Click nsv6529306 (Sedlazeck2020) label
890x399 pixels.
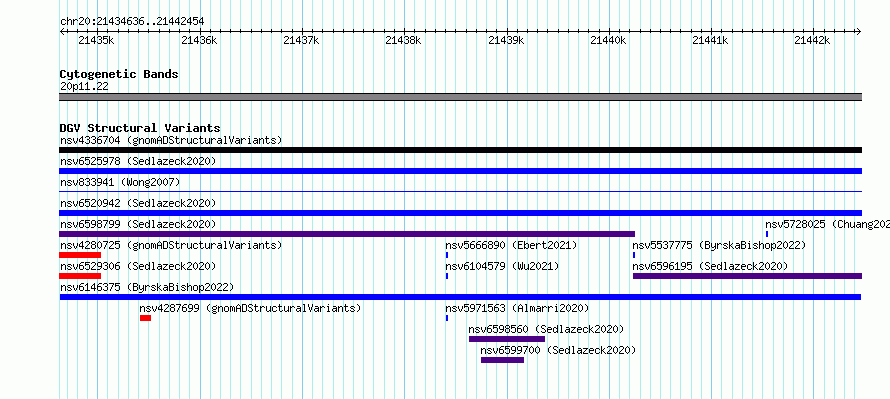(138, 266)
